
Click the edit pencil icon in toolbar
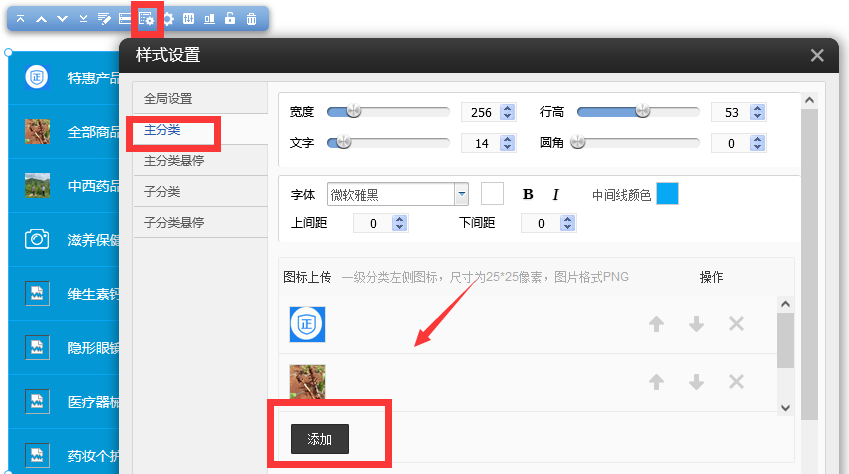coord(104,19)
